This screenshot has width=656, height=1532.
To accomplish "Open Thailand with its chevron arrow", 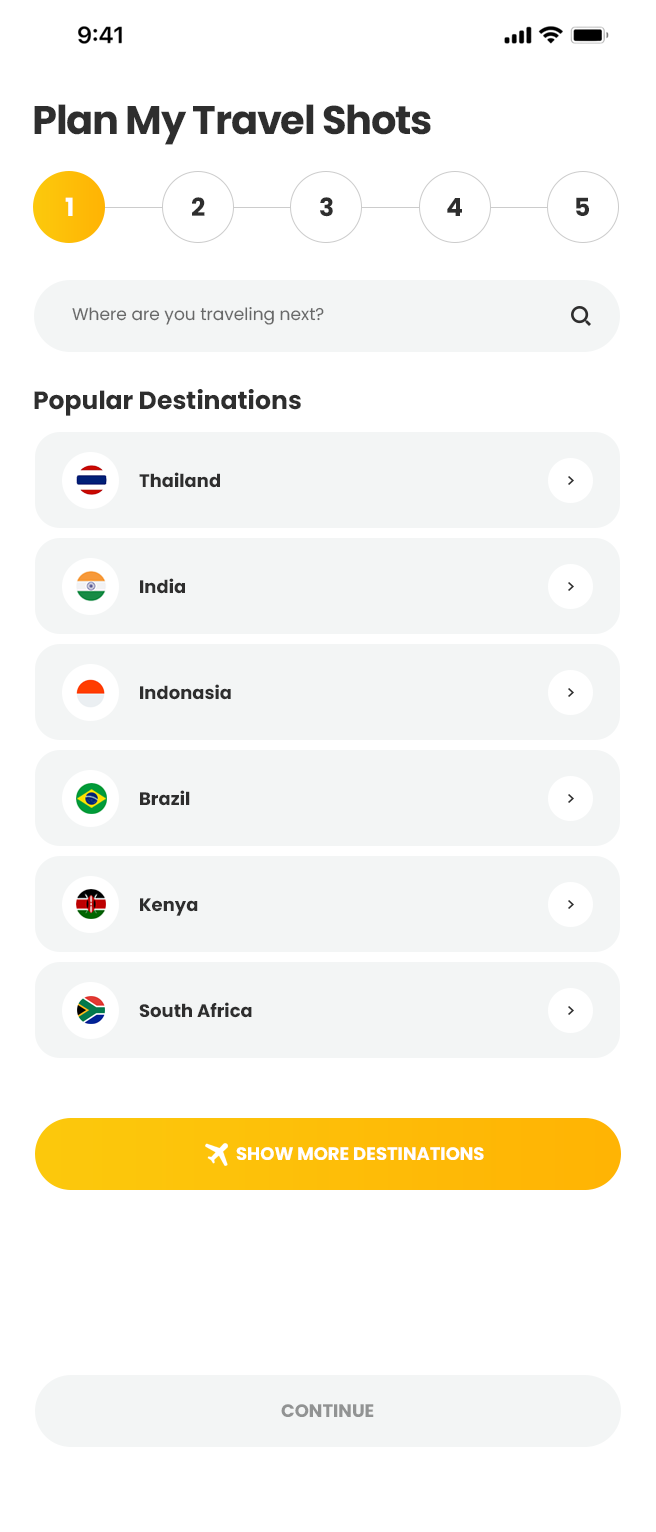I will coord(571,481).
